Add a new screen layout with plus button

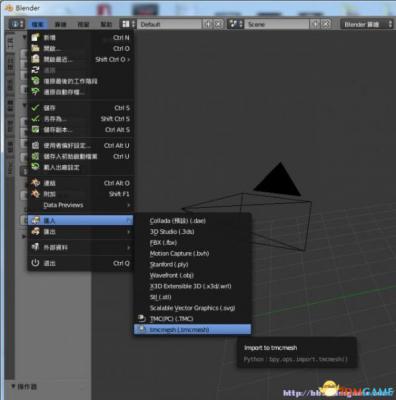point(208,24)
